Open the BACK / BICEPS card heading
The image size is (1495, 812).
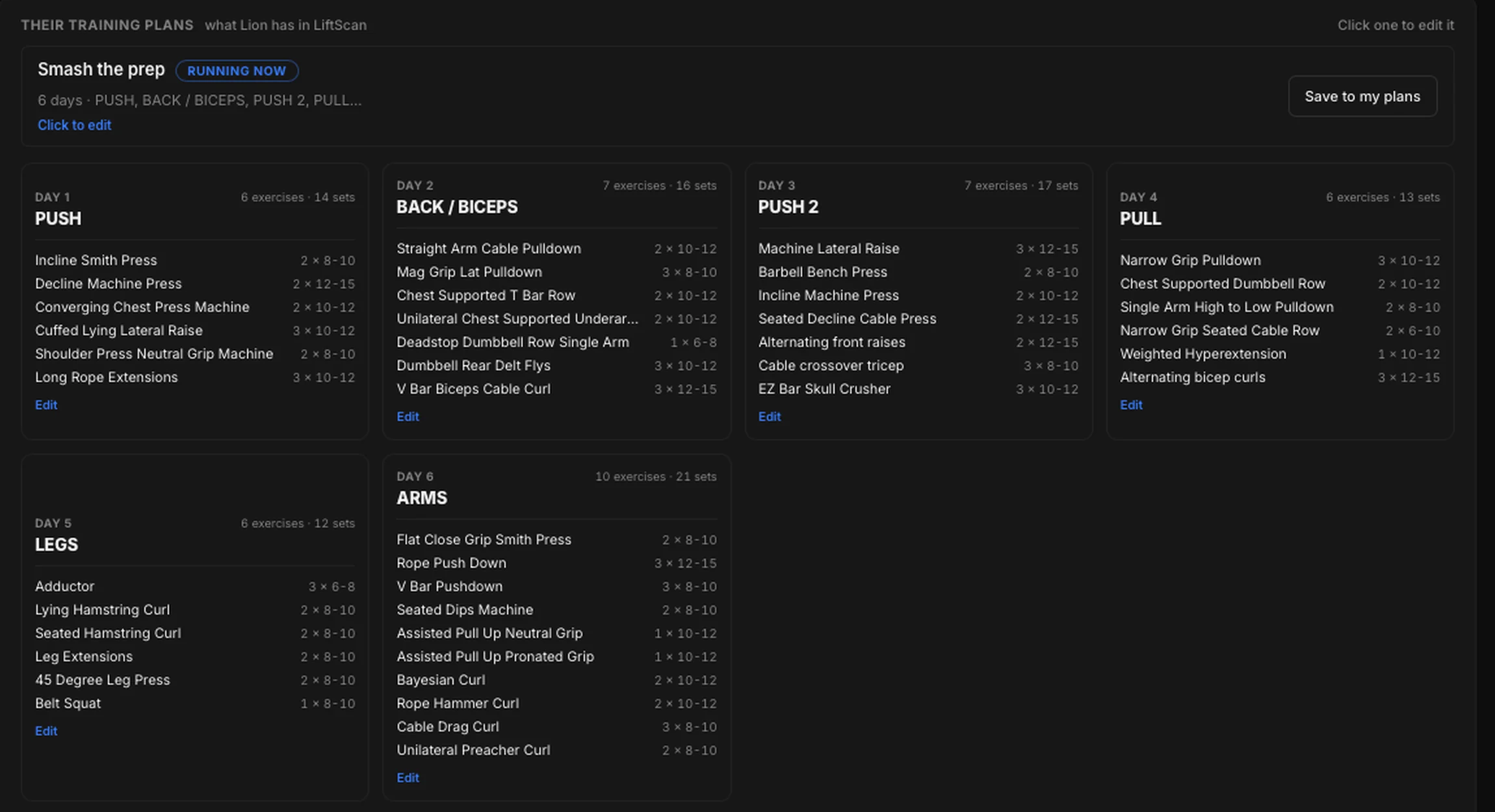(x=457, y=207)
